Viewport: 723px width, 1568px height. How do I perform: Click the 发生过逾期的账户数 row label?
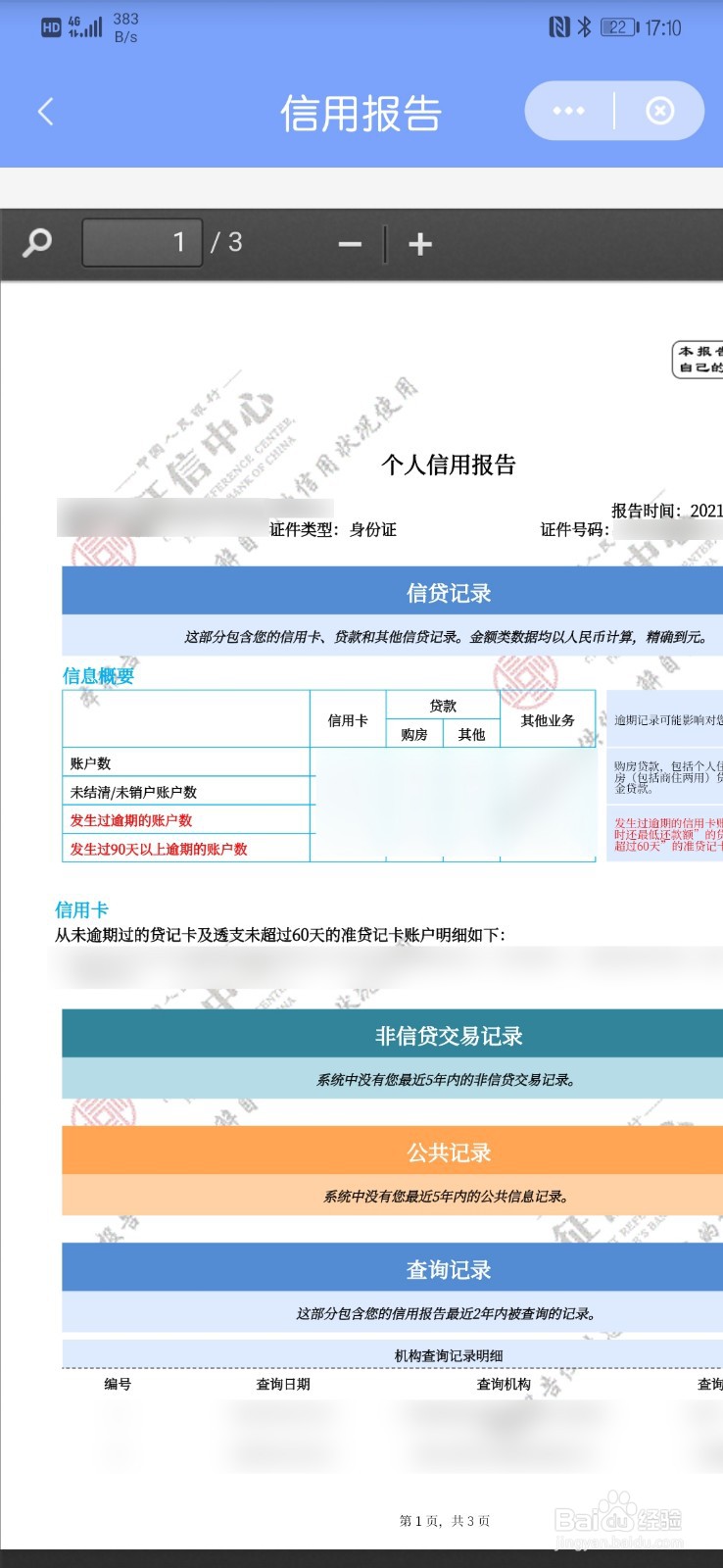pos(131,820)
